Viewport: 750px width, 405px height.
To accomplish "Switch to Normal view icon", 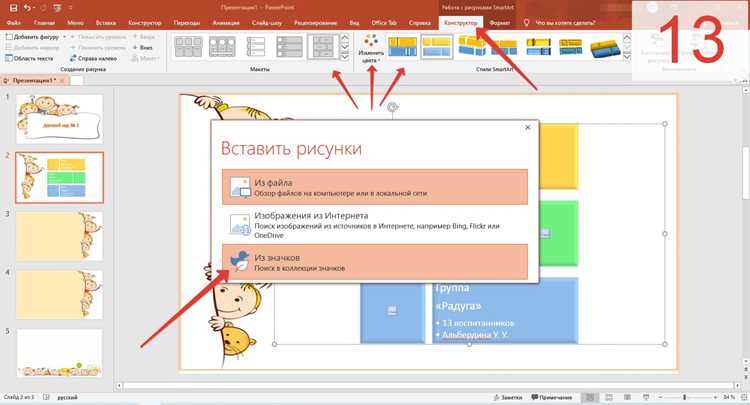I will coord(590,397).
